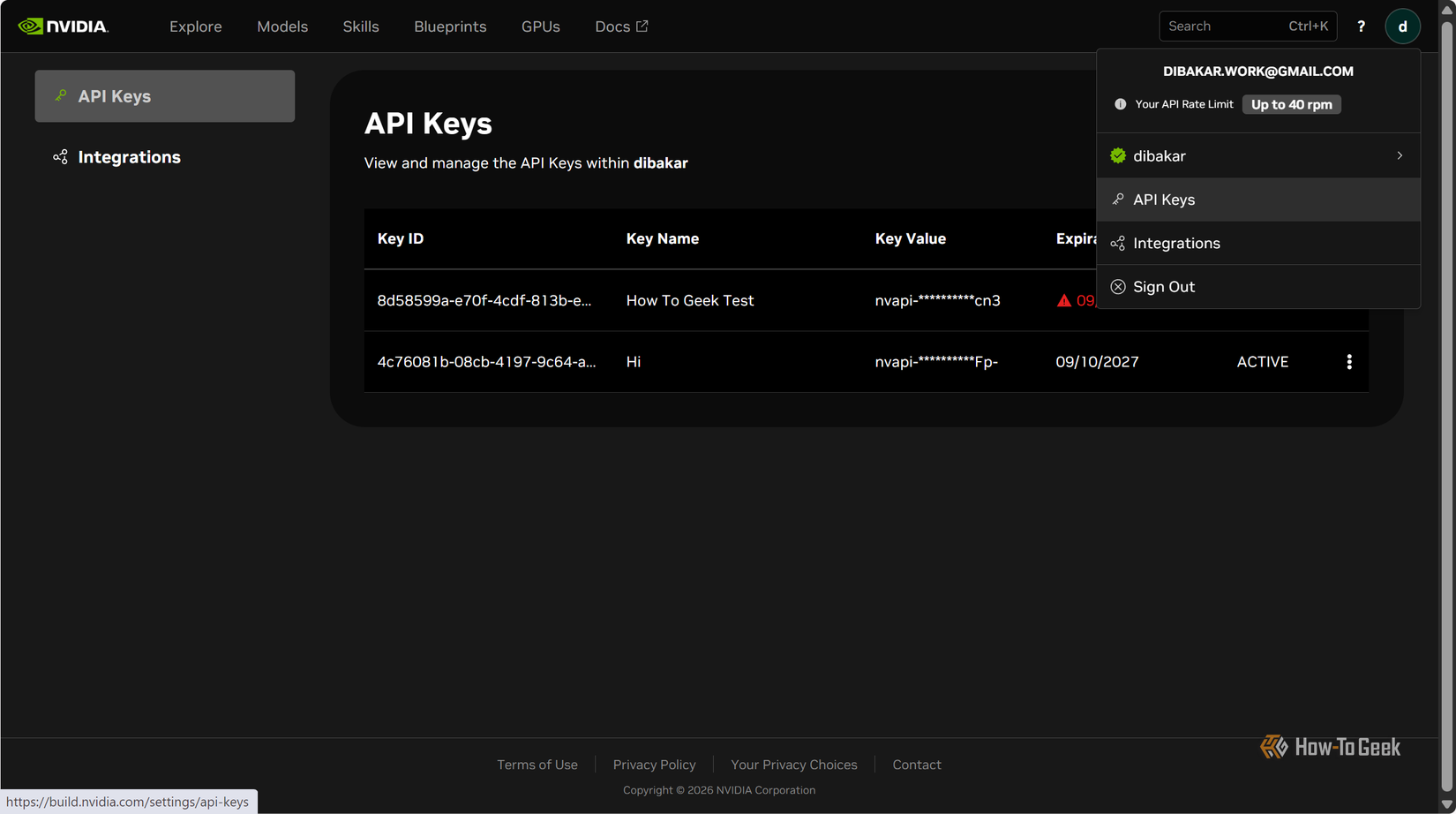Expand the dibakar organization chevron
Screen dimensions: 1456x814
point(1400,155)
